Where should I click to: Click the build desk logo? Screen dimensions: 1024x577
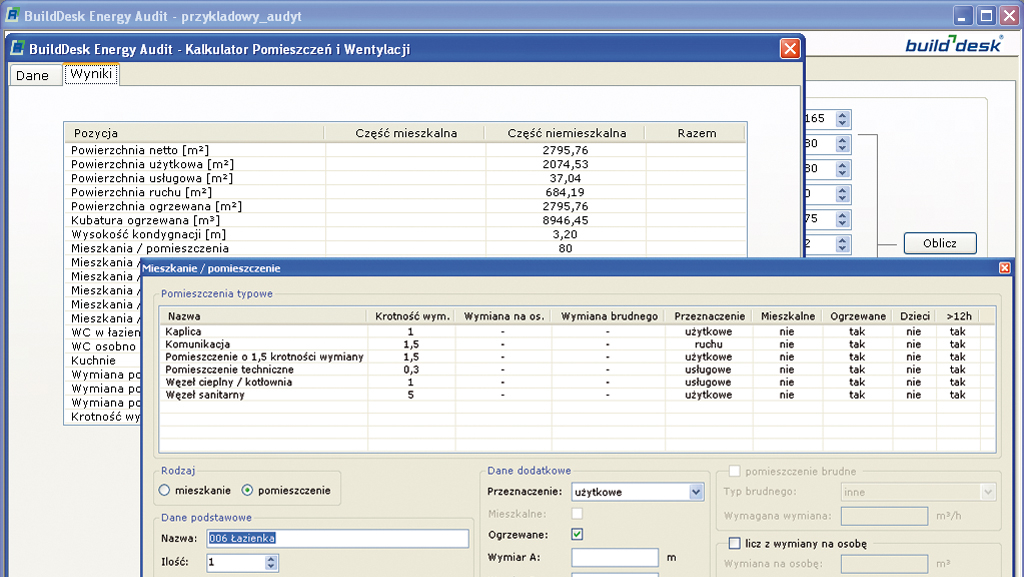[x=953, y=44]
